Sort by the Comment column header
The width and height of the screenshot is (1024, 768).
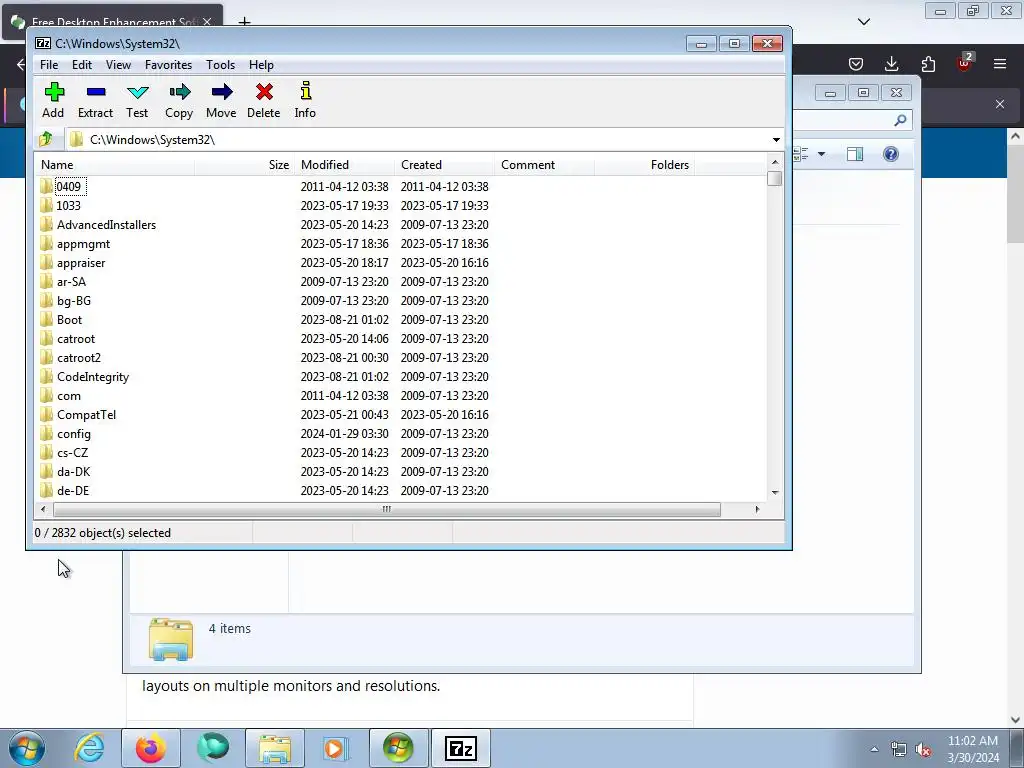[544, 165]
